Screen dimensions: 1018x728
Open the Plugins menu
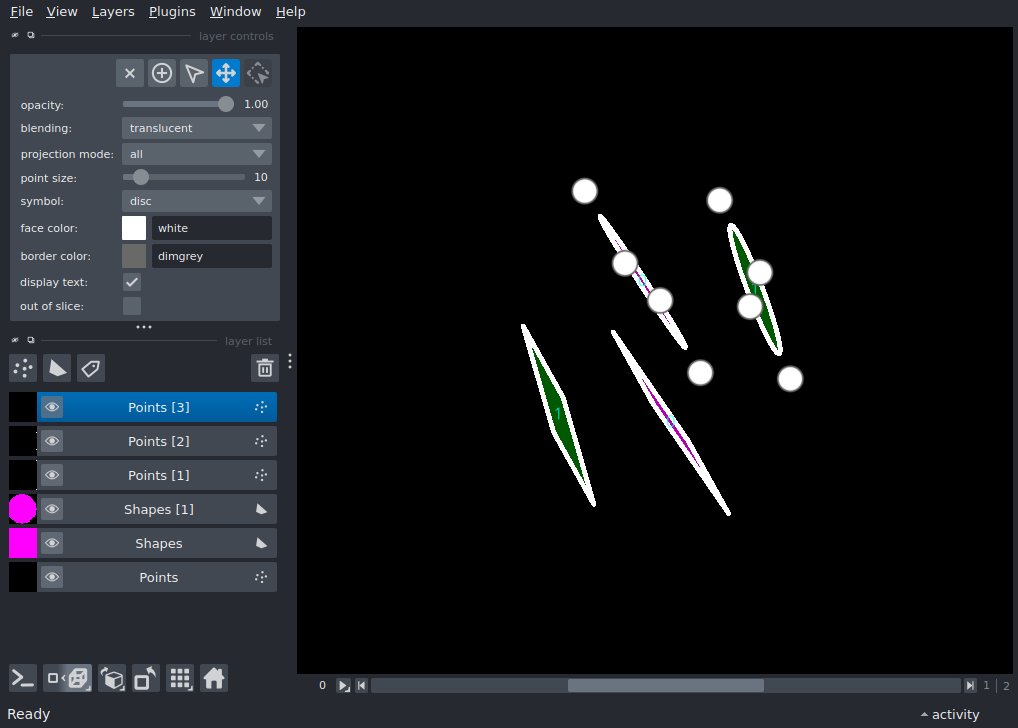click(x=172, y=12)
